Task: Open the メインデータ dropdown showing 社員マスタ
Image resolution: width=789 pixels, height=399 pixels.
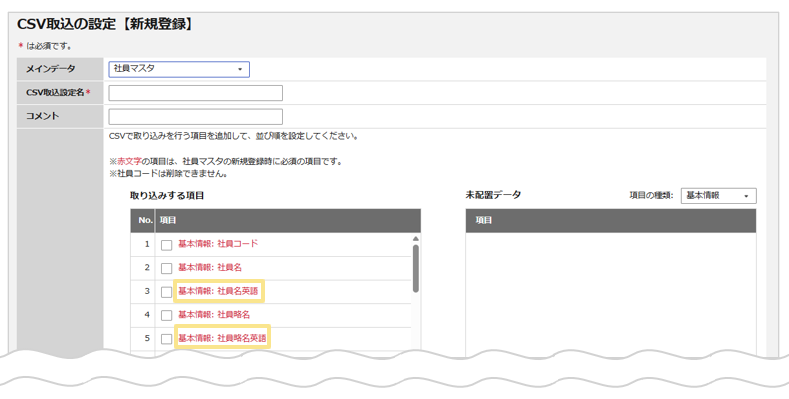Action: pos(179,69)
